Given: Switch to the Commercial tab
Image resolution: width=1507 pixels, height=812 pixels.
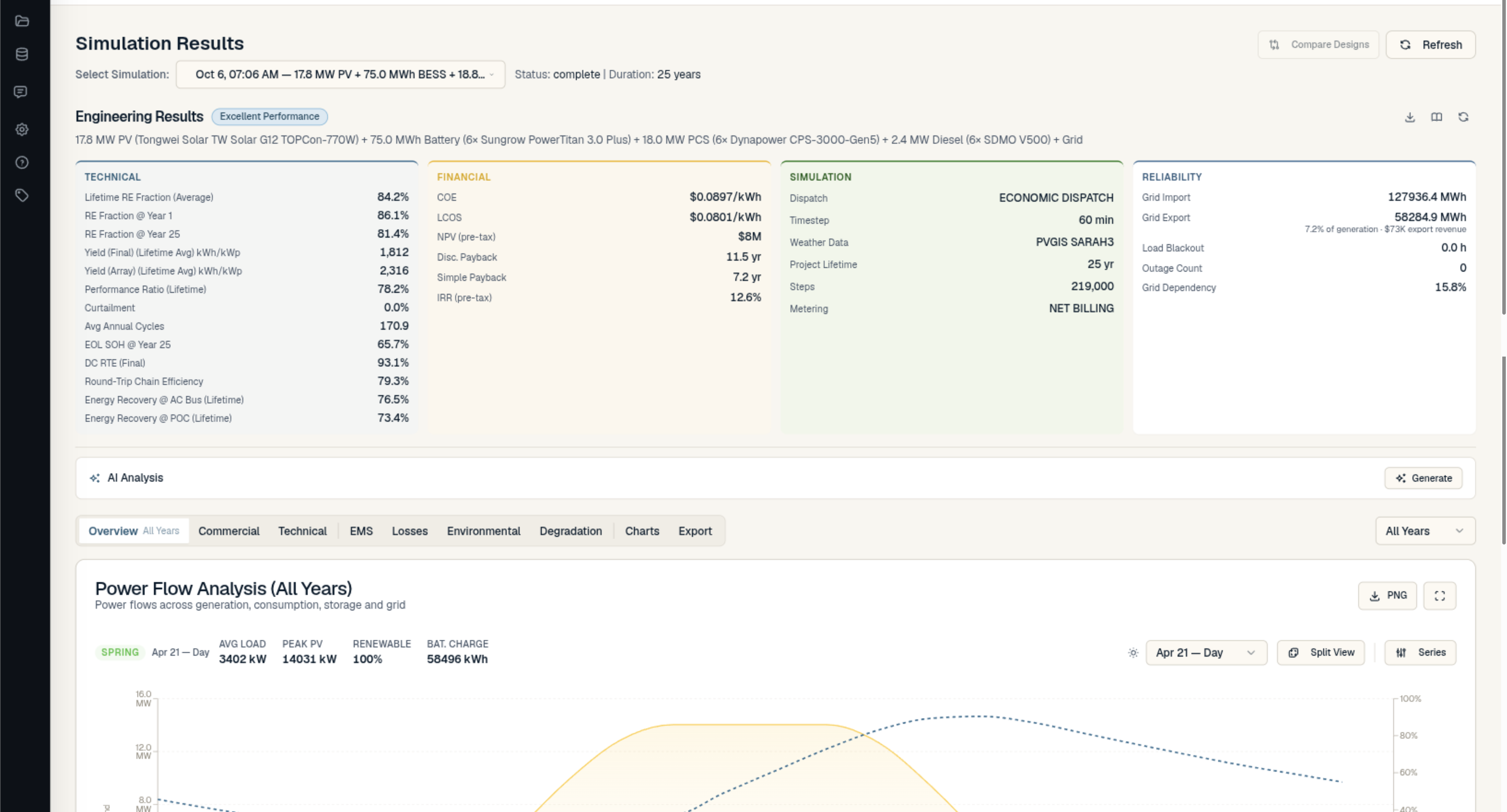Looking at the screenshot, I should pos(229,531).
